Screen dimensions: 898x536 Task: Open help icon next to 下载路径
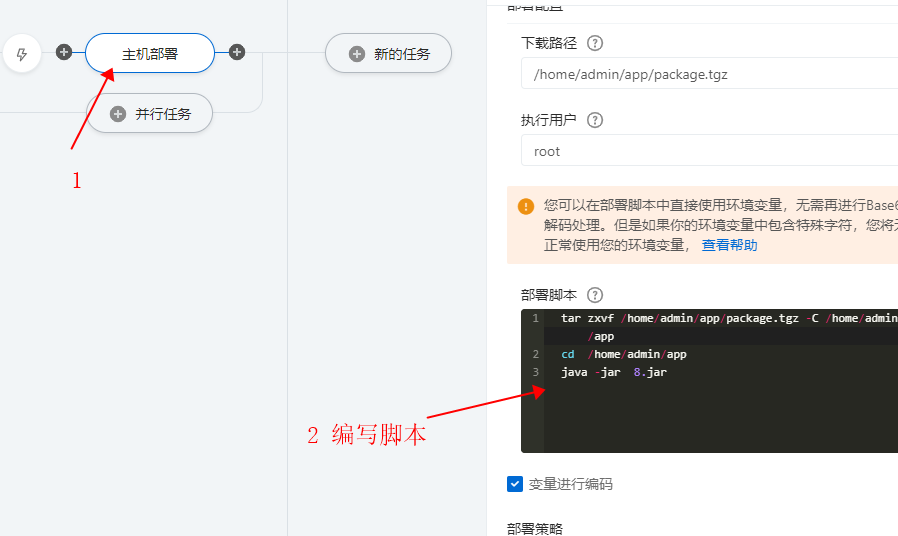click(x=595, y=43)
